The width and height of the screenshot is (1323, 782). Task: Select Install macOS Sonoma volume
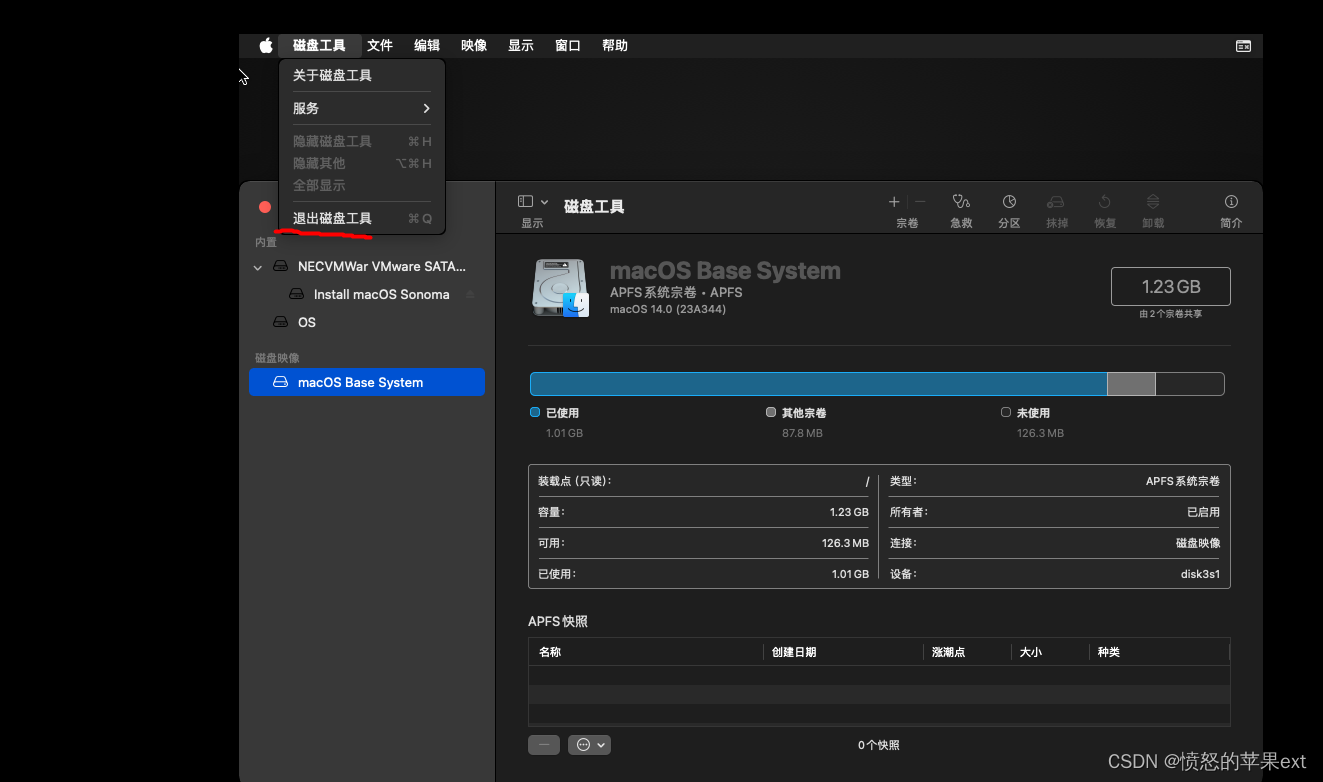coord(367,294)
